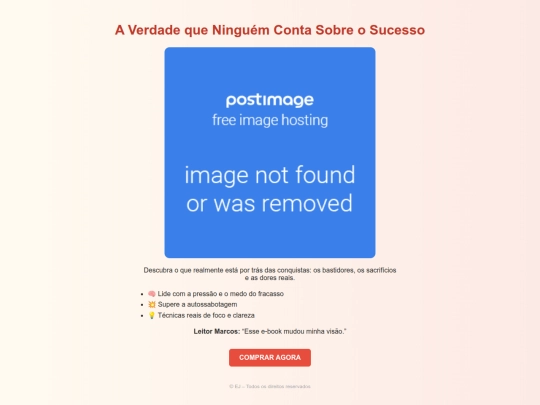The height and width of the screenshot is (405, 540).
Task: Click the bullet before brain emoji
Action: point(142,294)
